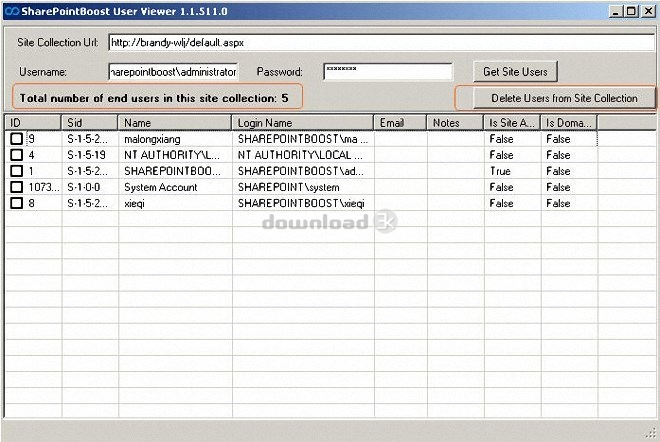
Task: Maximize the User Viewer window
Action: tap(631, 11)
